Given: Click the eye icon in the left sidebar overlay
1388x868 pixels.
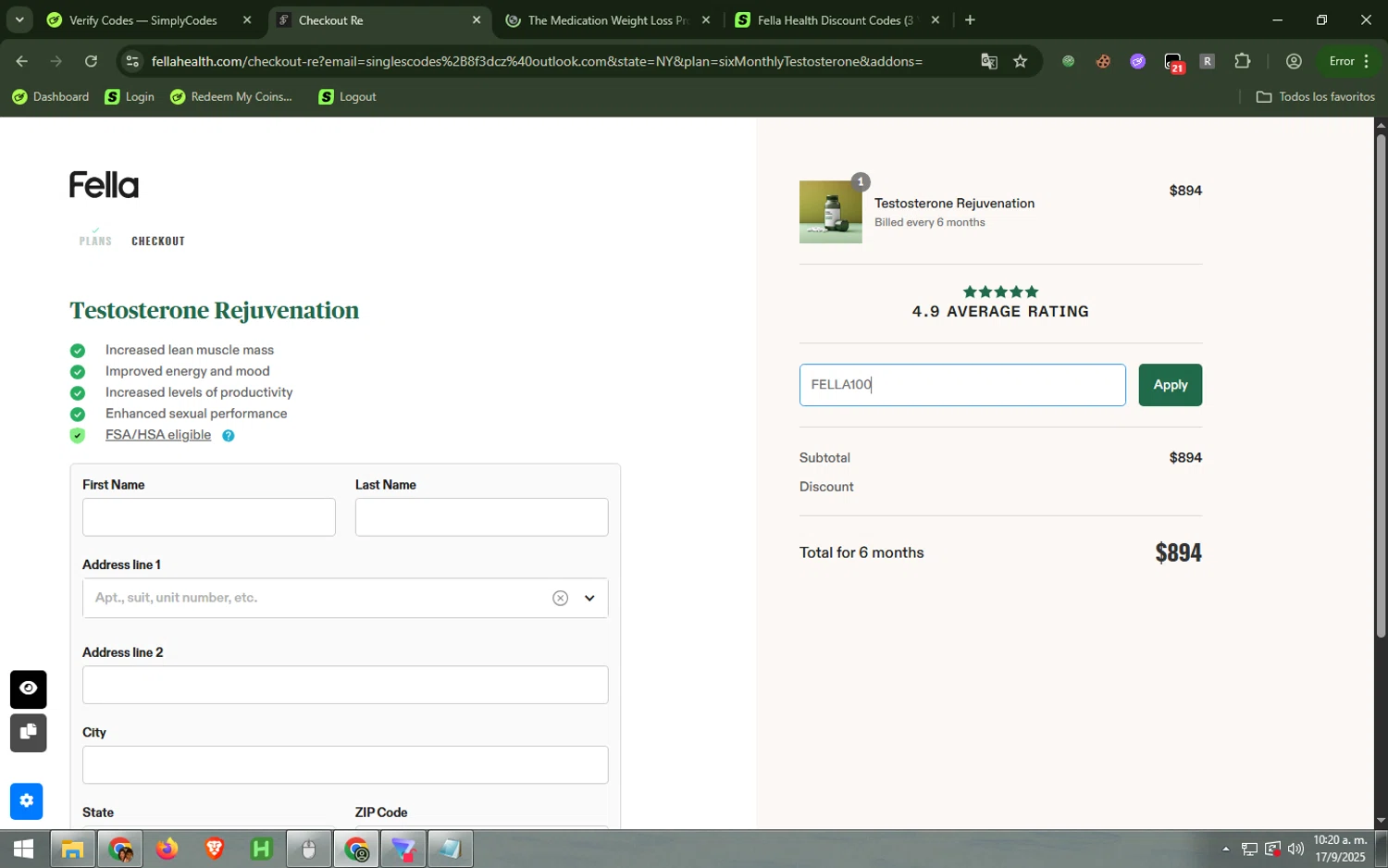Looking at the screenshot, I should point(29,688).
